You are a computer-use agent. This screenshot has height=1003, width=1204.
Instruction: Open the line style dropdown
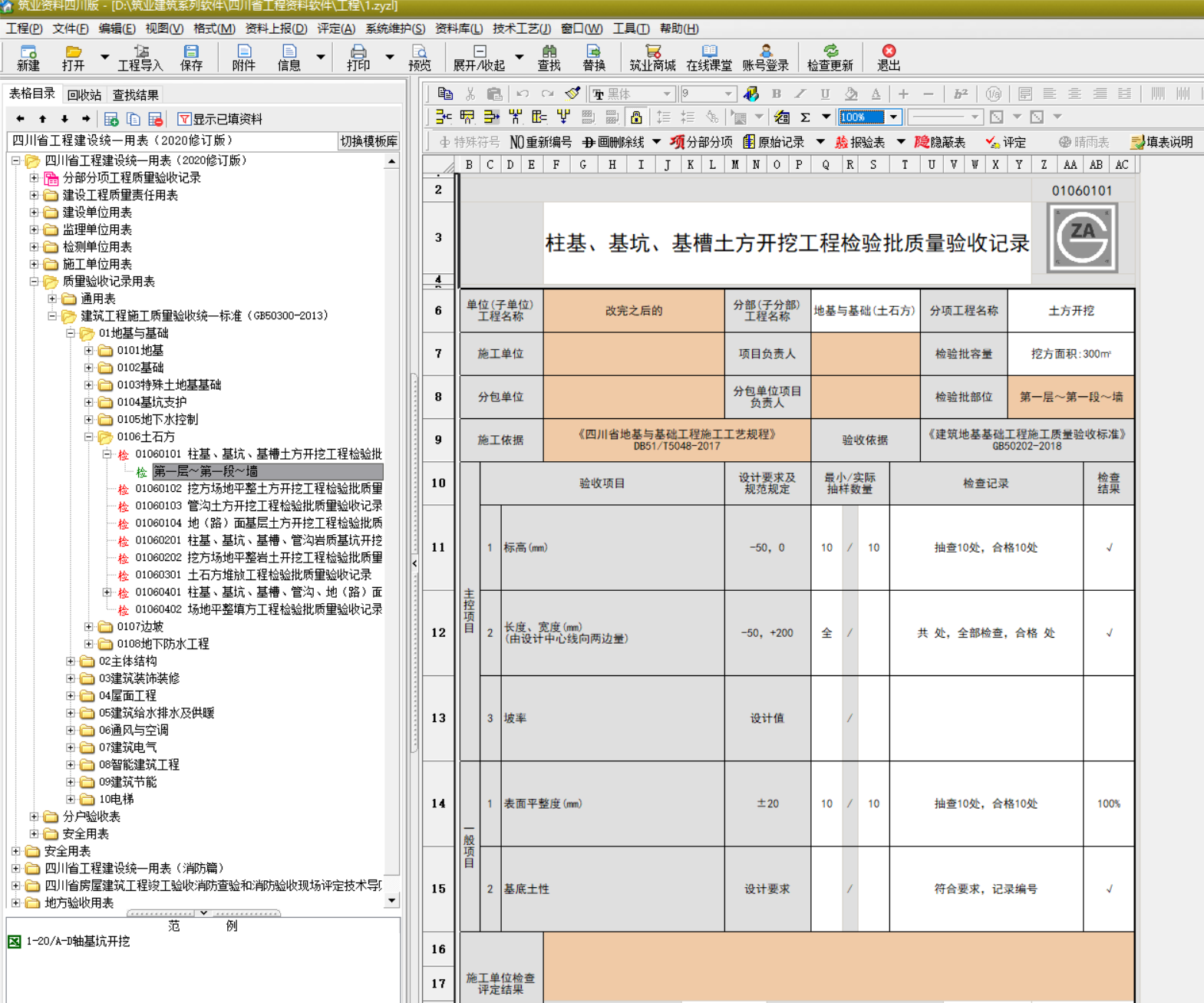pyautogui.click(x=975, y=117)
